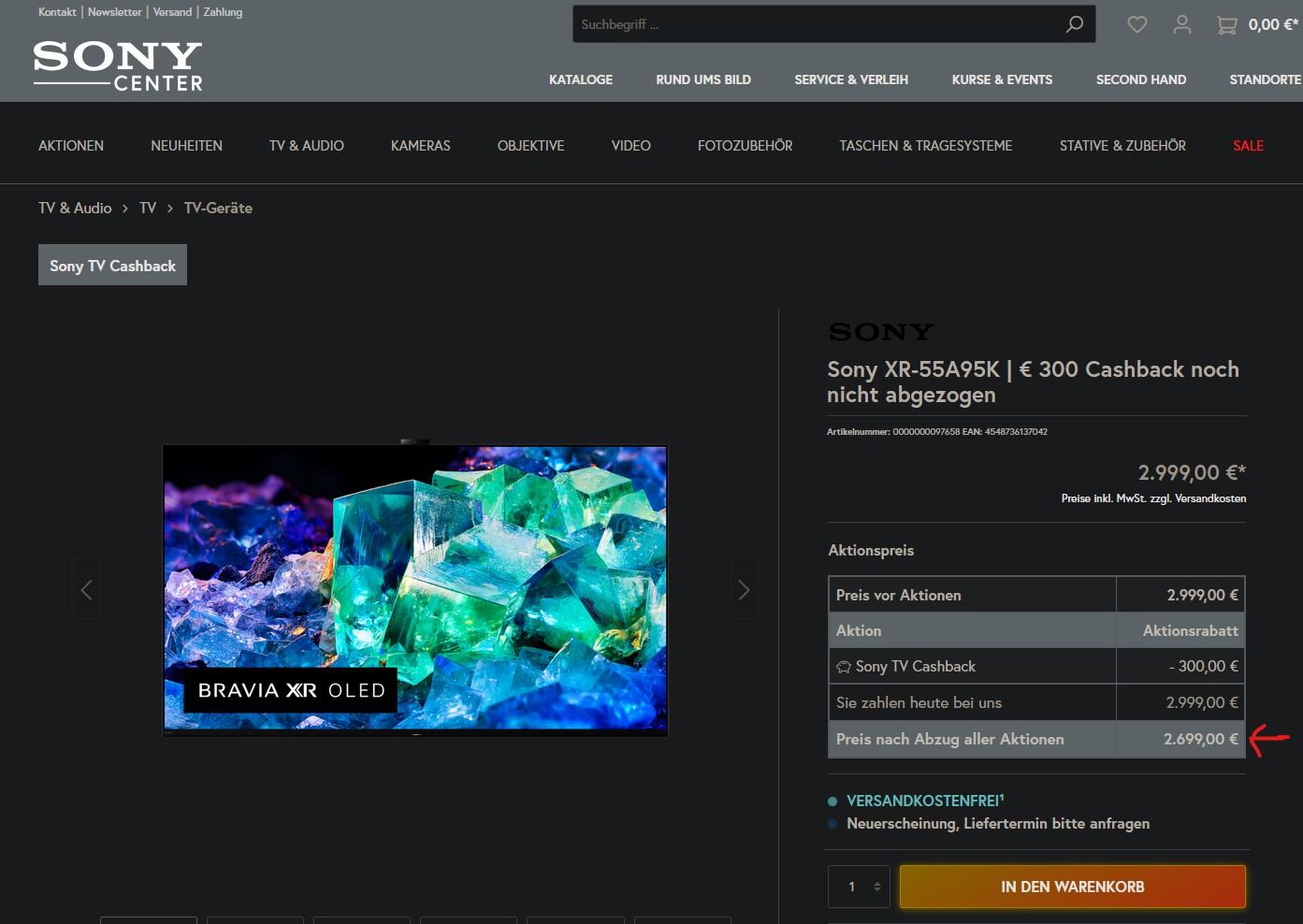
Task: Select Stative & Zubehör category
Action: 1122,146
